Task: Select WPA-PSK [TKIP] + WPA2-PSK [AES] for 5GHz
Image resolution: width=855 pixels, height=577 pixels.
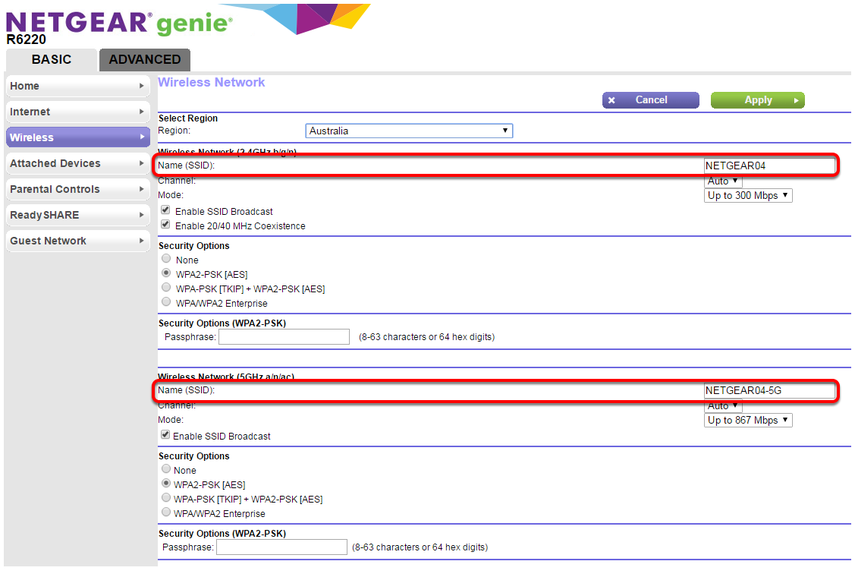Action: click(x=166, y=497)
